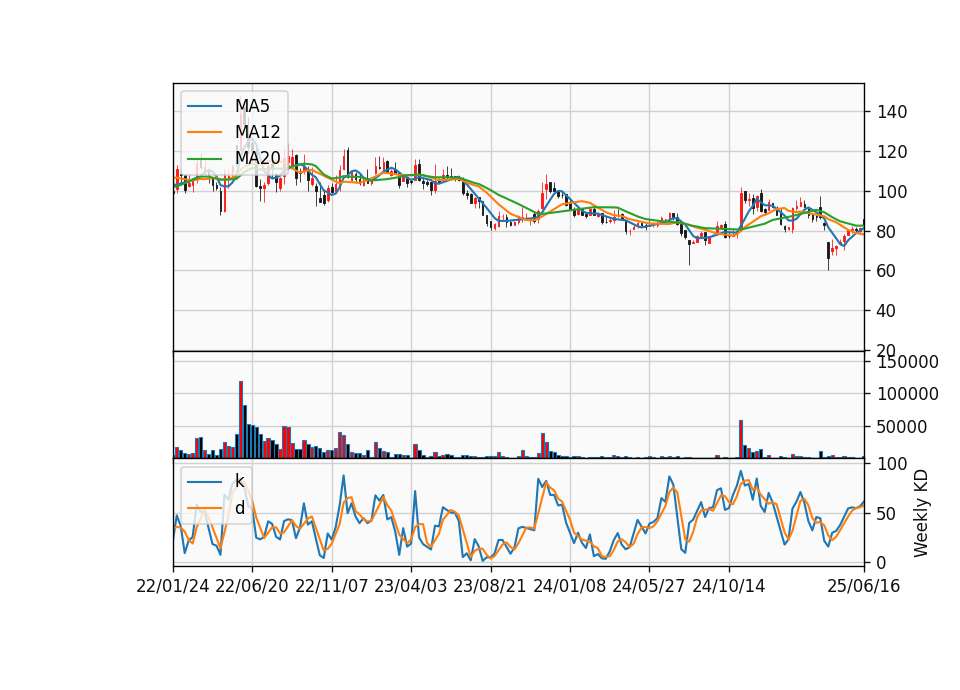Click the 60 price axis label
The image size is (960, 690).
[887, 271]
